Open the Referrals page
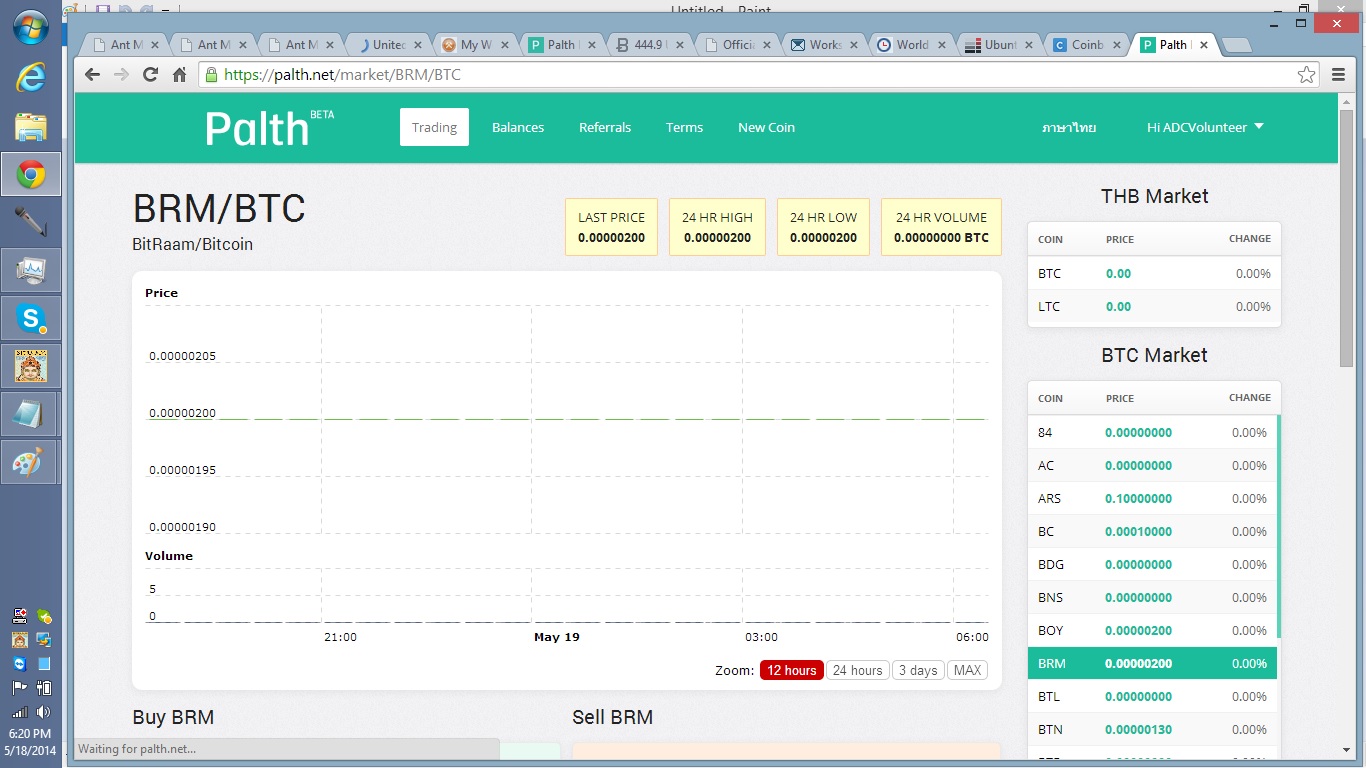The image size is (1366, 768). [x=605, y=127]
